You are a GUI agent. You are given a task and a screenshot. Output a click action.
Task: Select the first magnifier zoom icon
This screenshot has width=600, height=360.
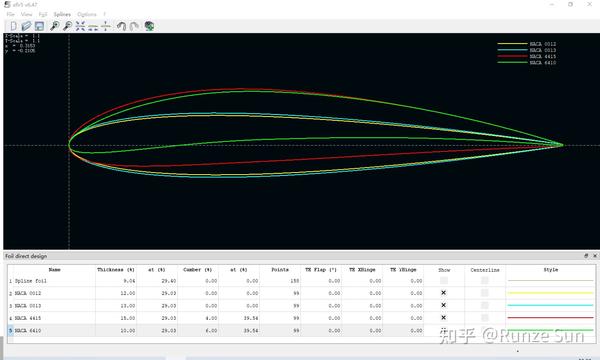tap(55, 26)
